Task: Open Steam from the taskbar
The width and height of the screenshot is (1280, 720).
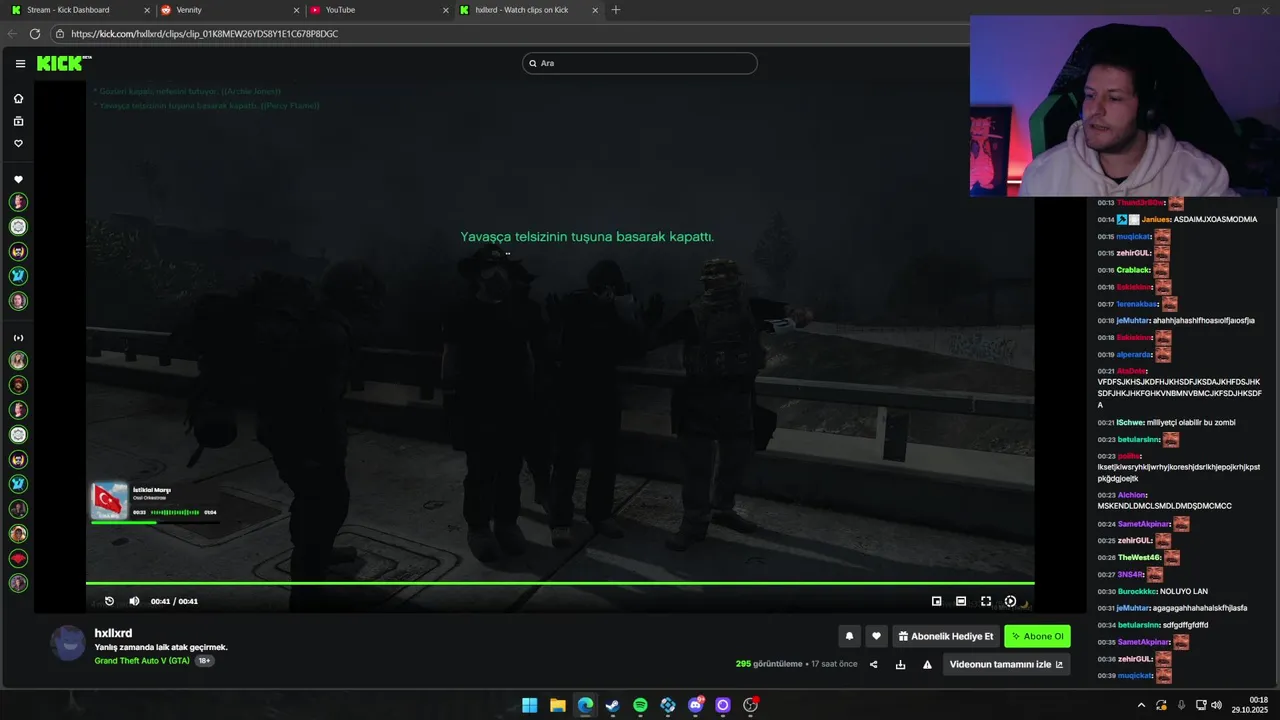Action: [x=612, y=705]
